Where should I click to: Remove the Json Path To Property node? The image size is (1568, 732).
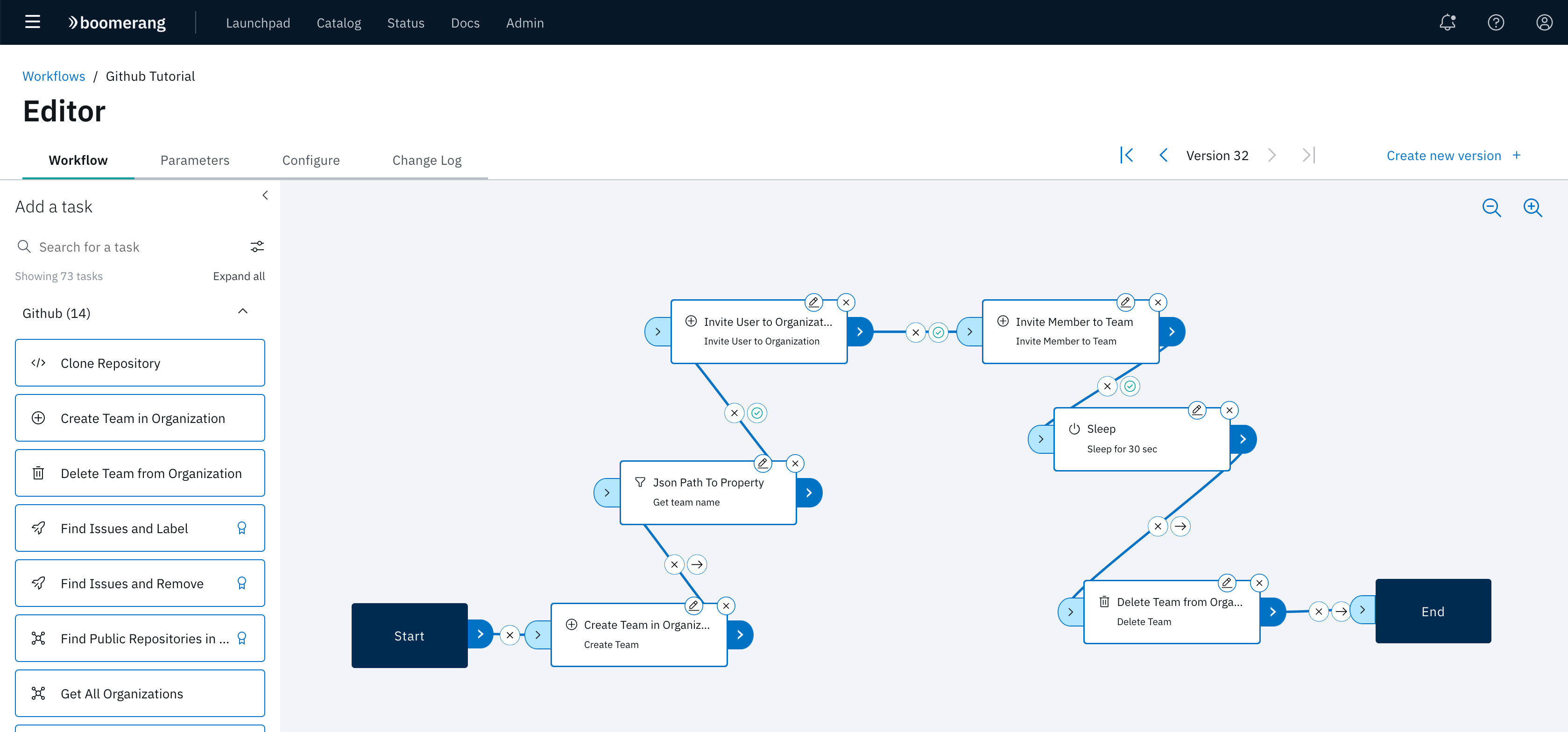795,463
